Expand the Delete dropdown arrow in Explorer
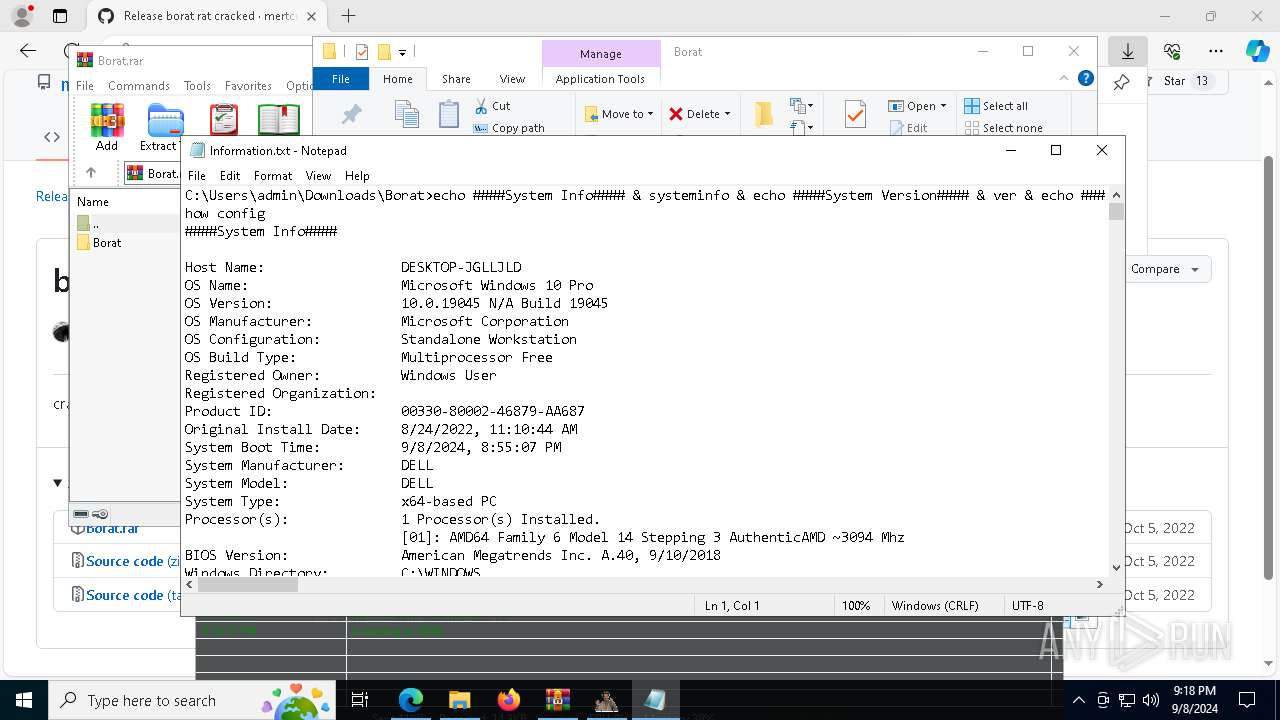 pyautogui.click(x=727, y=114)
